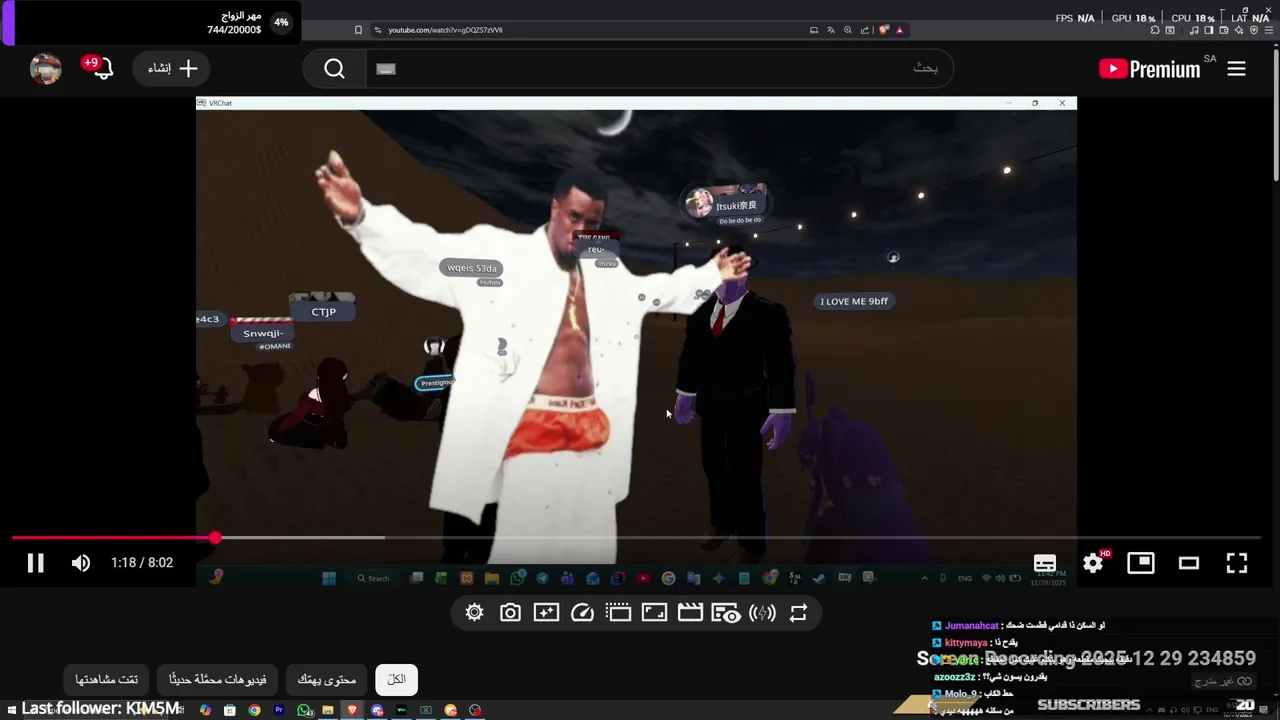
Task: Open the YouTube hamburger guide menu
Action: point(1236,68)
